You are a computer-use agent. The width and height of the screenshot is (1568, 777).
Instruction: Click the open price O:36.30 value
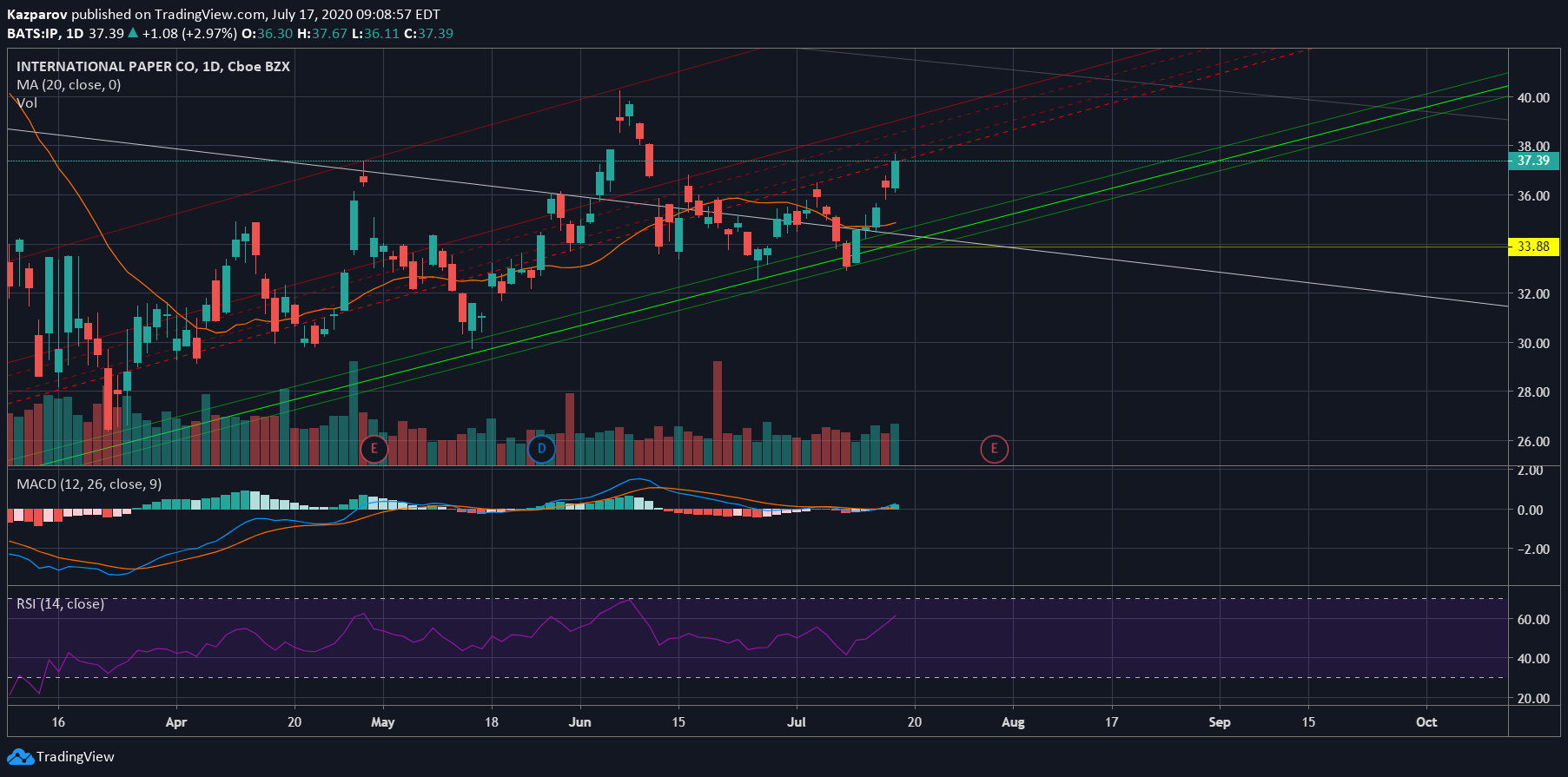click(x=268, y=34)
